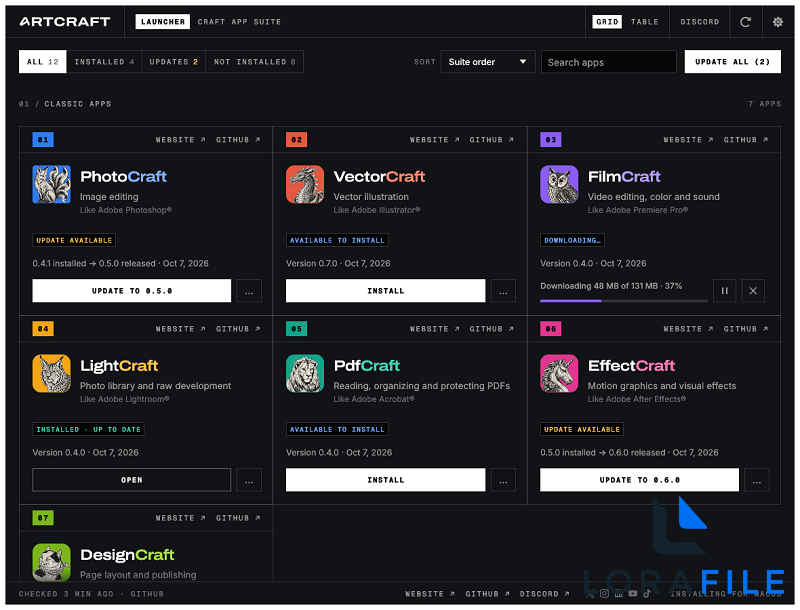
Task: Open more options for VectorCraft
Action: pyautogui.click(x=503, y=291)
